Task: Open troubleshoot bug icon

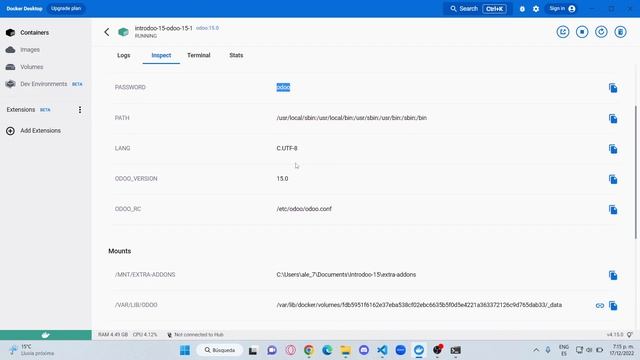Action: pos(522,9)
